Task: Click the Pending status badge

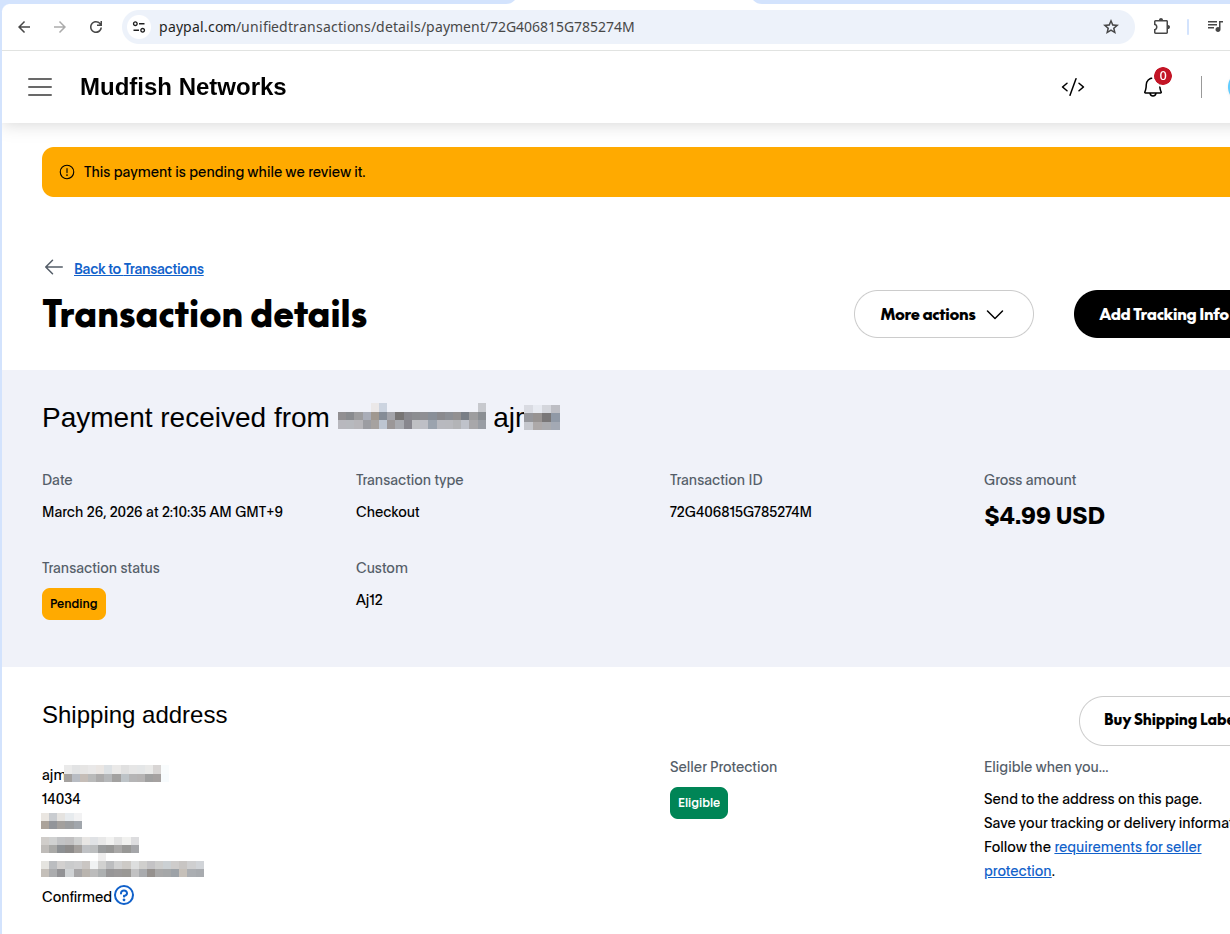Action: (74, 604)
